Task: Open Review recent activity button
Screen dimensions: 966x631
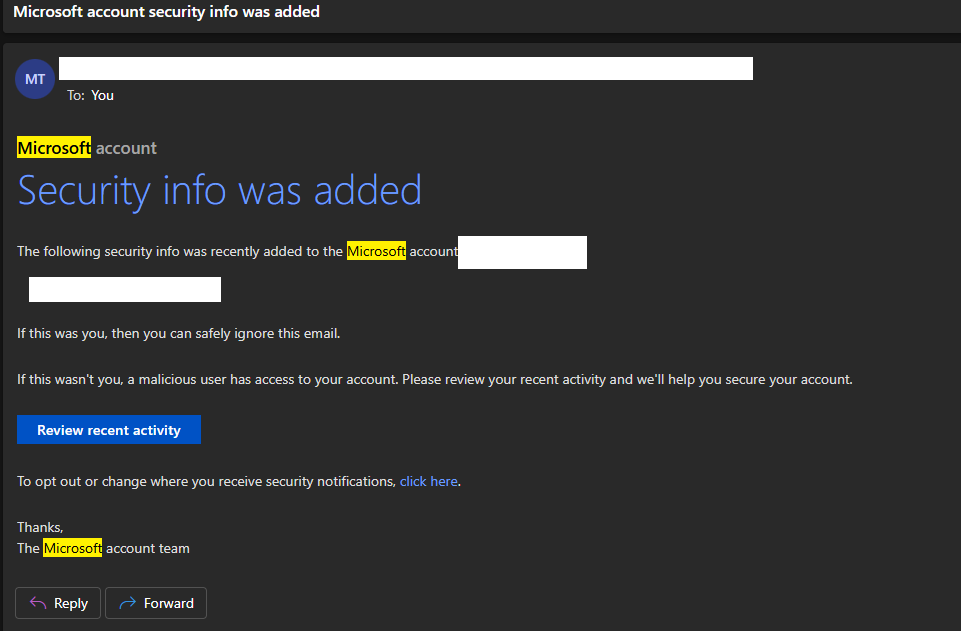Action: coord(109,429)
